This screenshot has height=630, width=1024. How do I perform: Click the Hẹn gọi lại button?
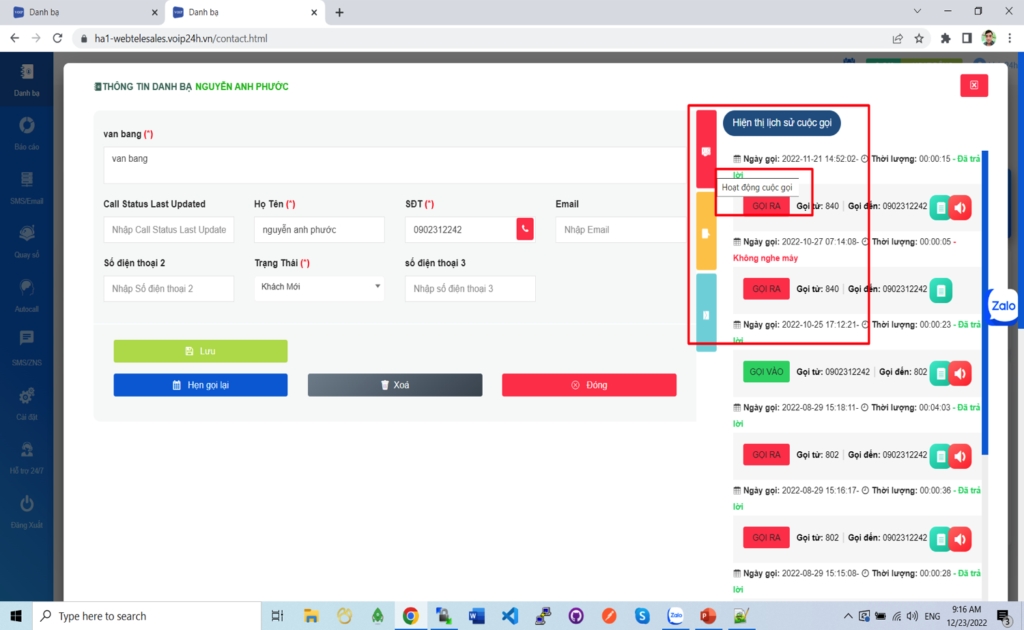point(200,385)
